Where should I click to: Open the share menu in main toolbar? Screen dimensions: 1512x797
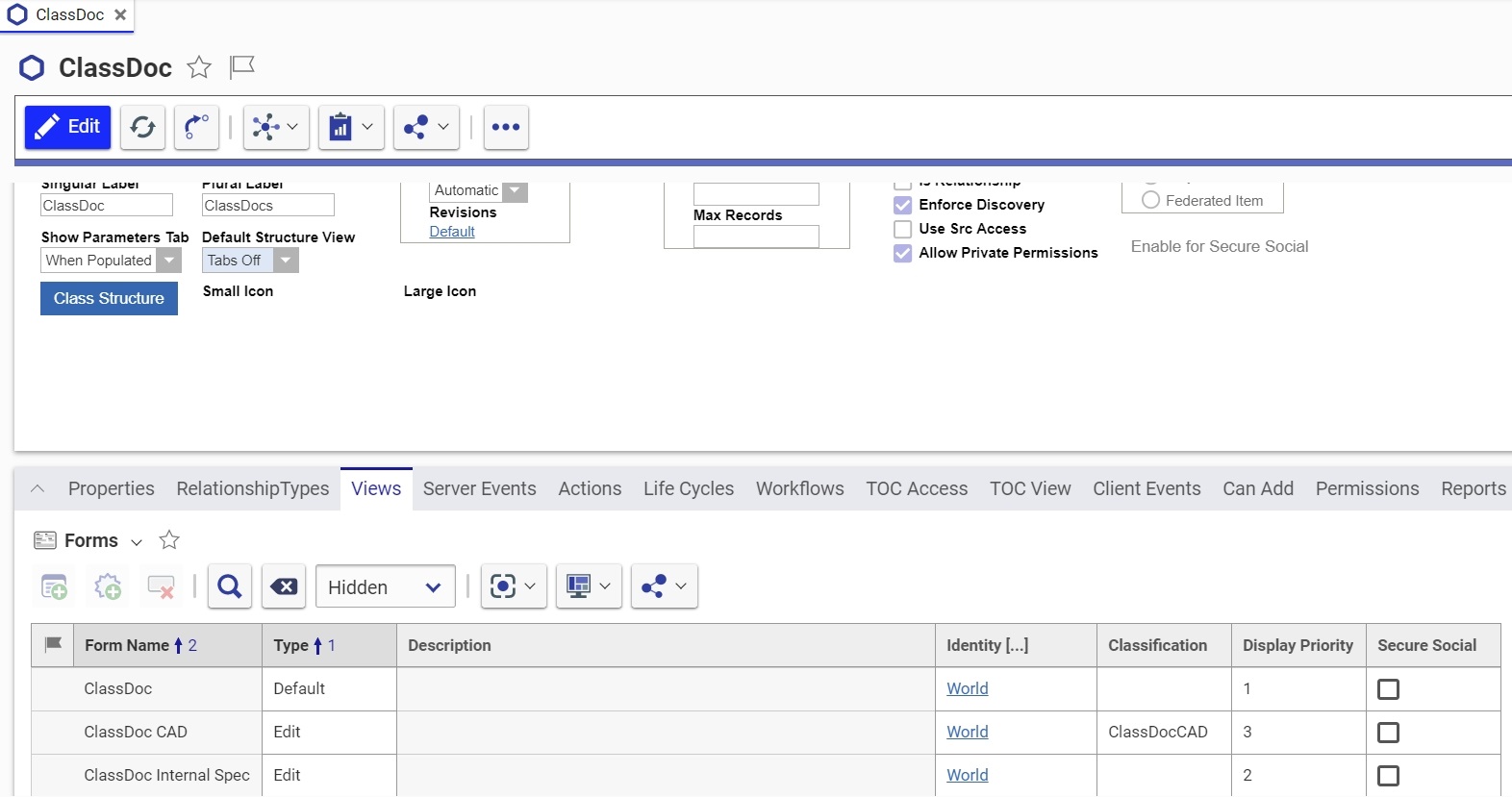click(426, 127)
